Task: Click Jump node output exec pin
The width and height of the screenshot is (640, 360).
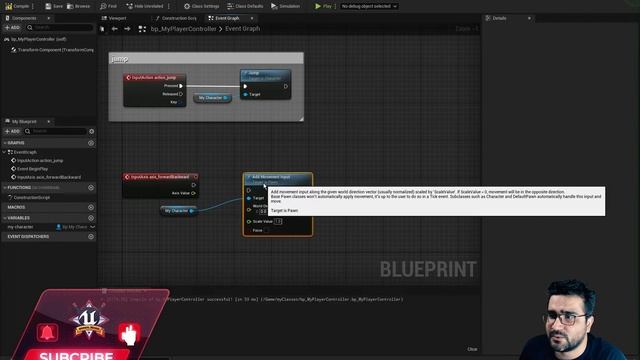Action: [x=286, y=86]
